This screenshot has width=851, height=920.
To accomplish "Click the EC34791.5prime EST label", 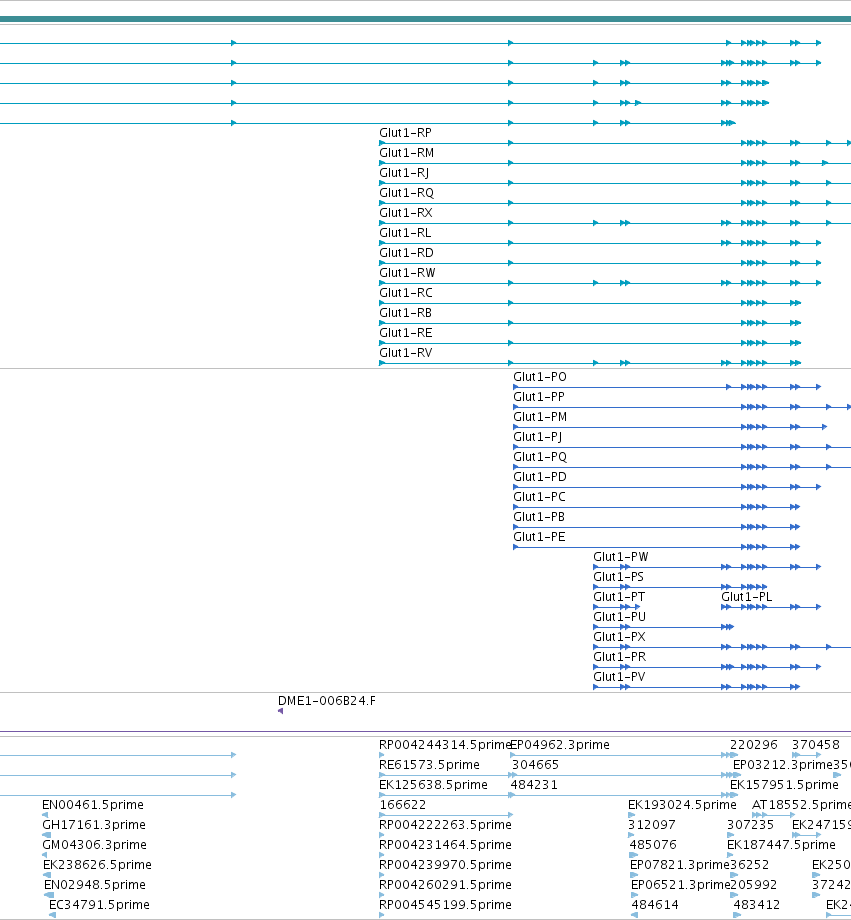I will (99, 904).
